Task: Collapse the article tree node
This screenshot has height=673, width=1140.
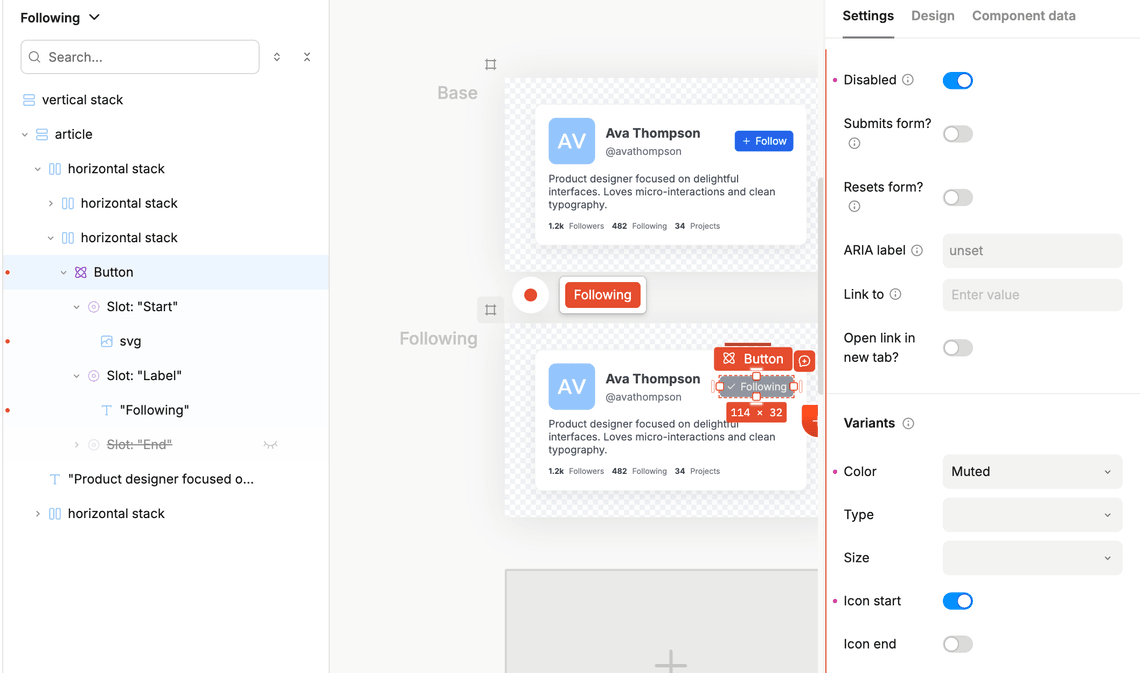Action: [x=25, y=134]
